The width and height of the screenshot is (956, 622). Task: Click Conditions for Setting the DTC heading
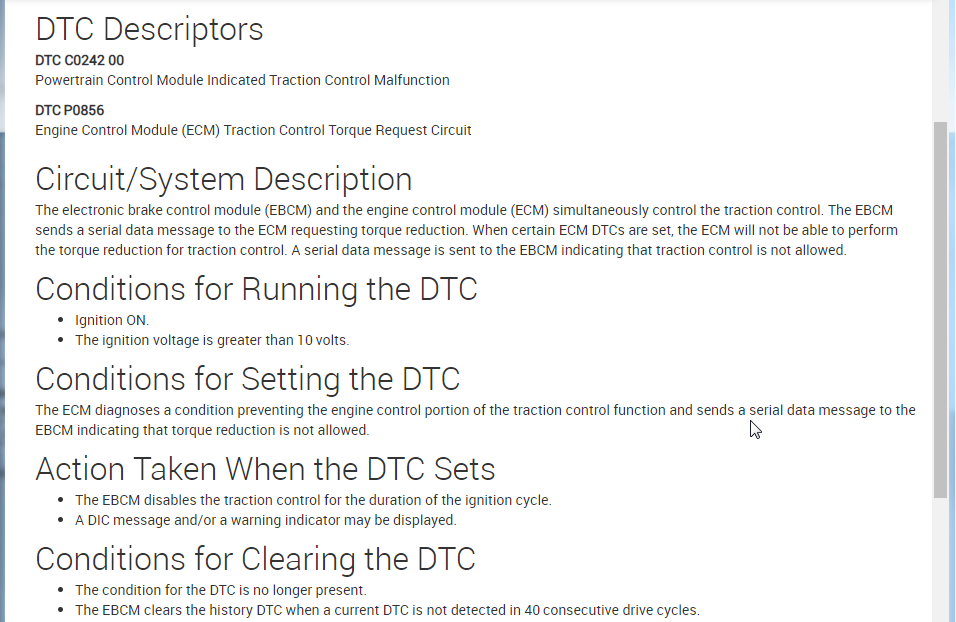point(247,379)
